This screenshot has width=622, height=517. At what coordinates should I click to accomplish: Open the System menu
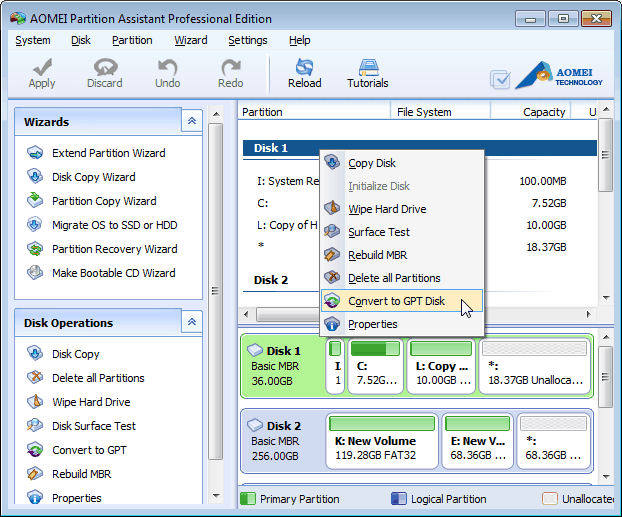coord(33,40)
